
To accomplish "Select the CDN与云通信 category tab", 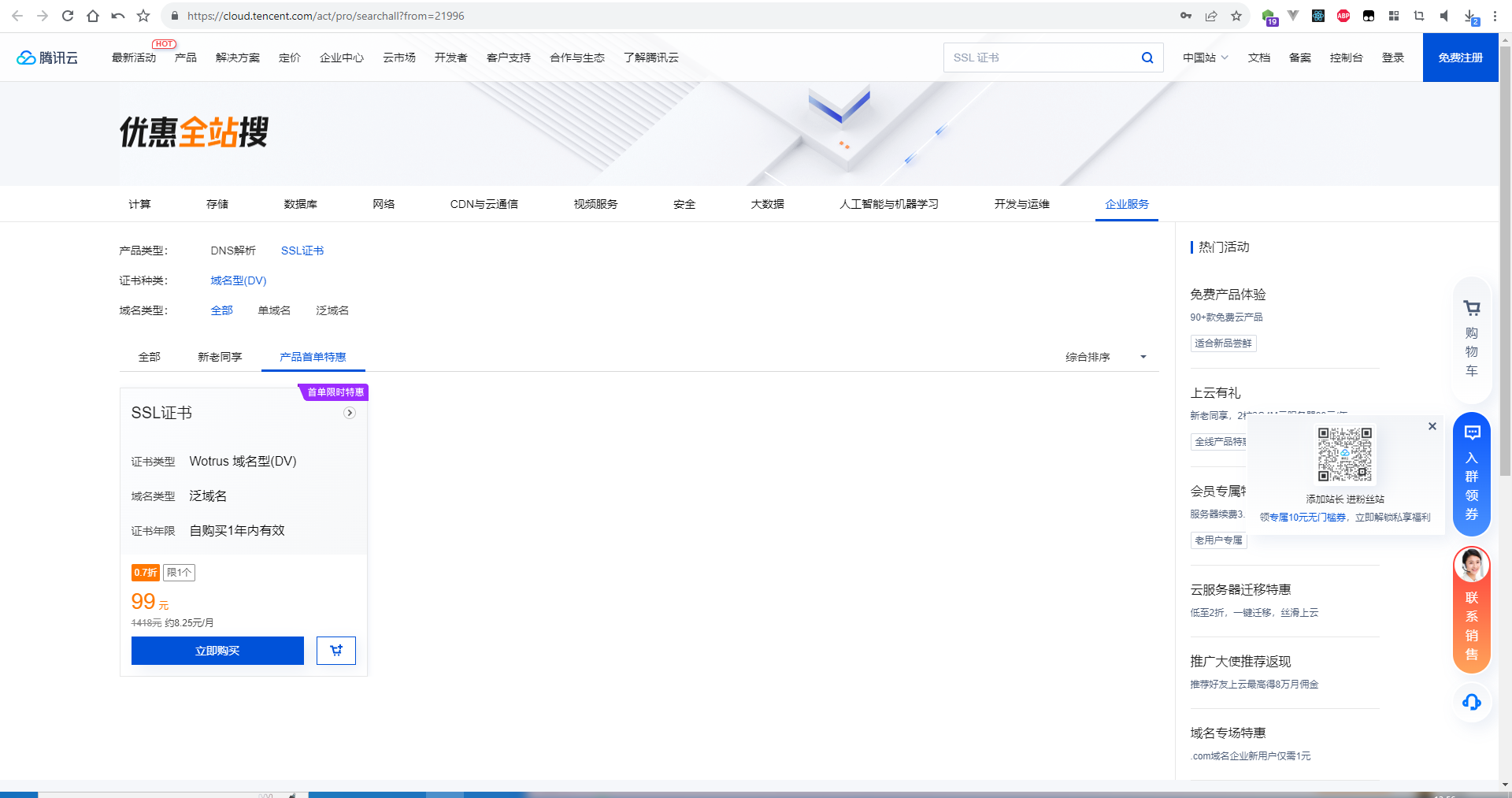I will point(484,204).
